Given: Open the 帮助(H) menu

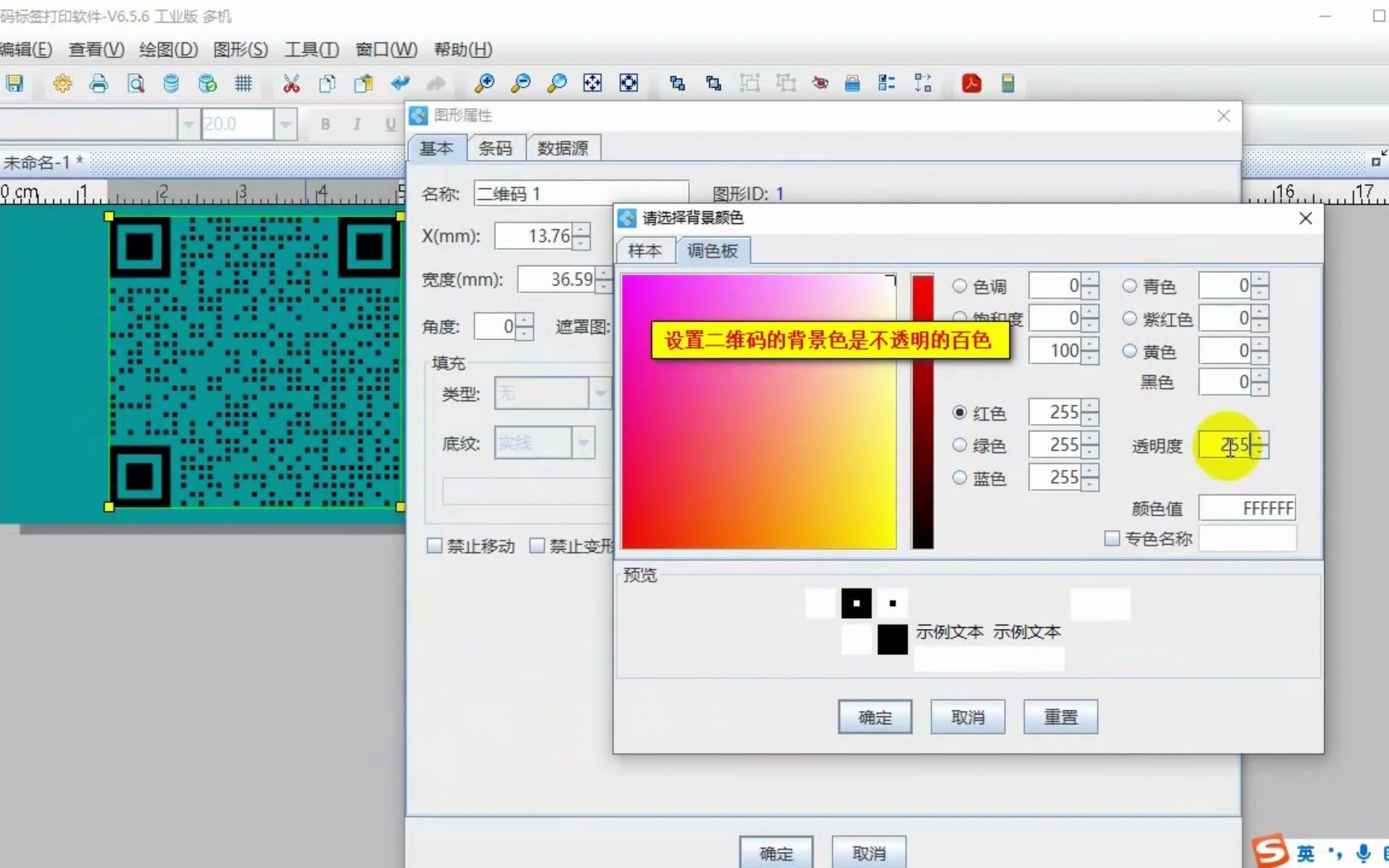Looking at the screenshot, I should (463, 49).
